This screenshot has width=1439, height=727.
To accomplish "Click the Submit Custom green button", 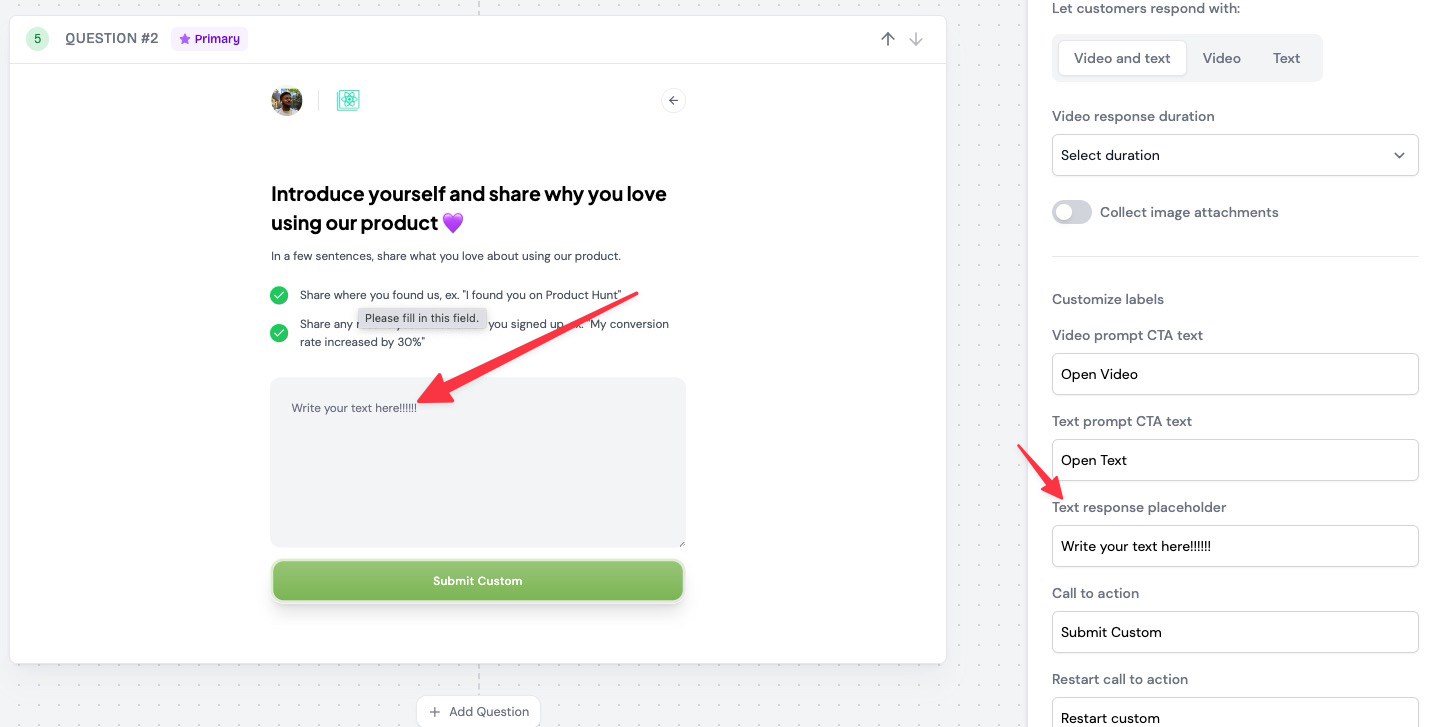I will point(478,581).
